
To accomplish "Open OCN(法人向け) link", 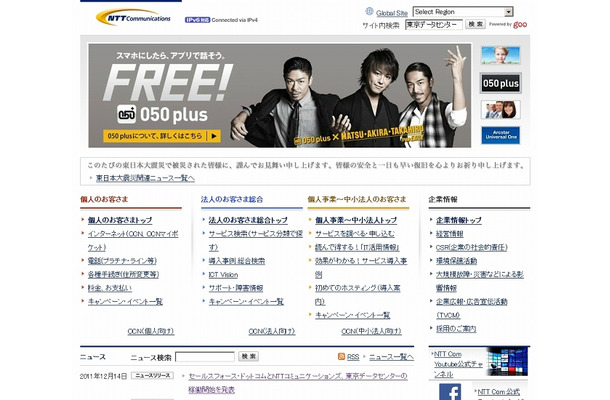I will (272, 331).
